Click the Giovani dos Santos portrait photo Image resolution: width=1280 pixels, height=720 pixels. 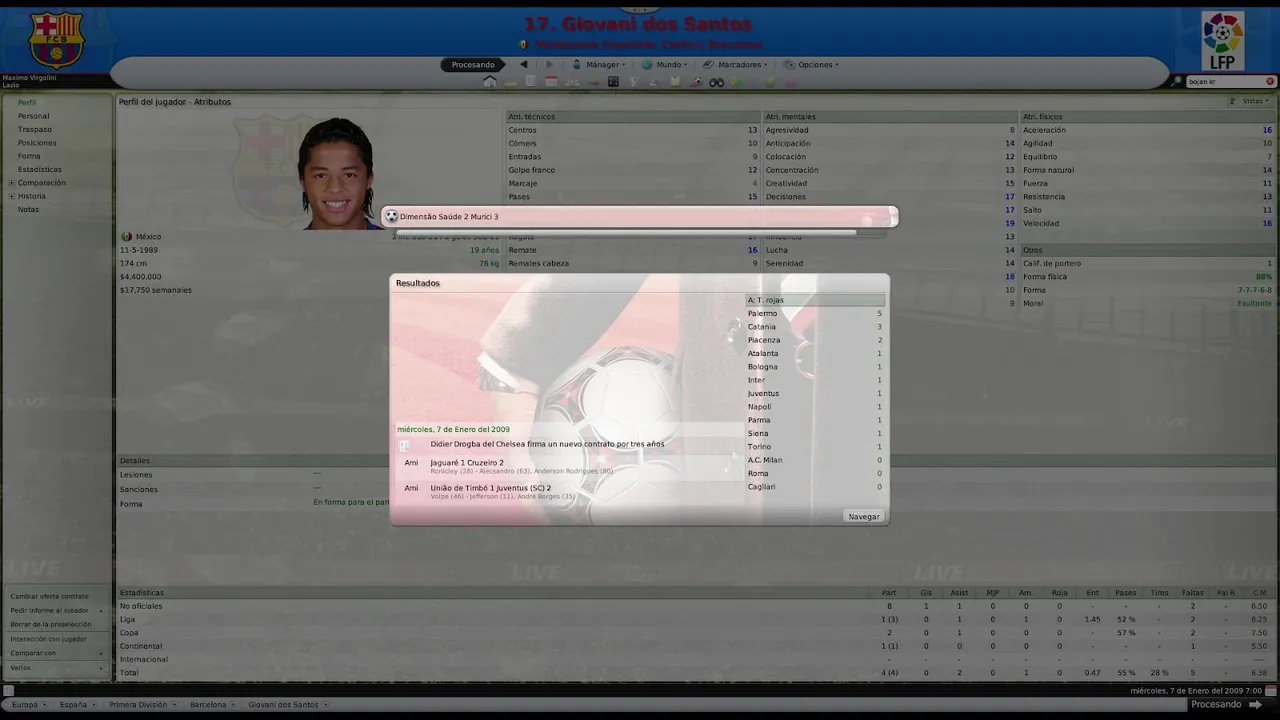coord(336,174)
